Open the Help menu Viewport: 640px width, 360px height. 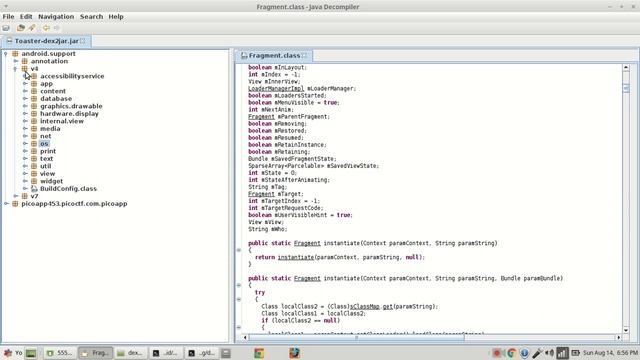pos(116,17)
